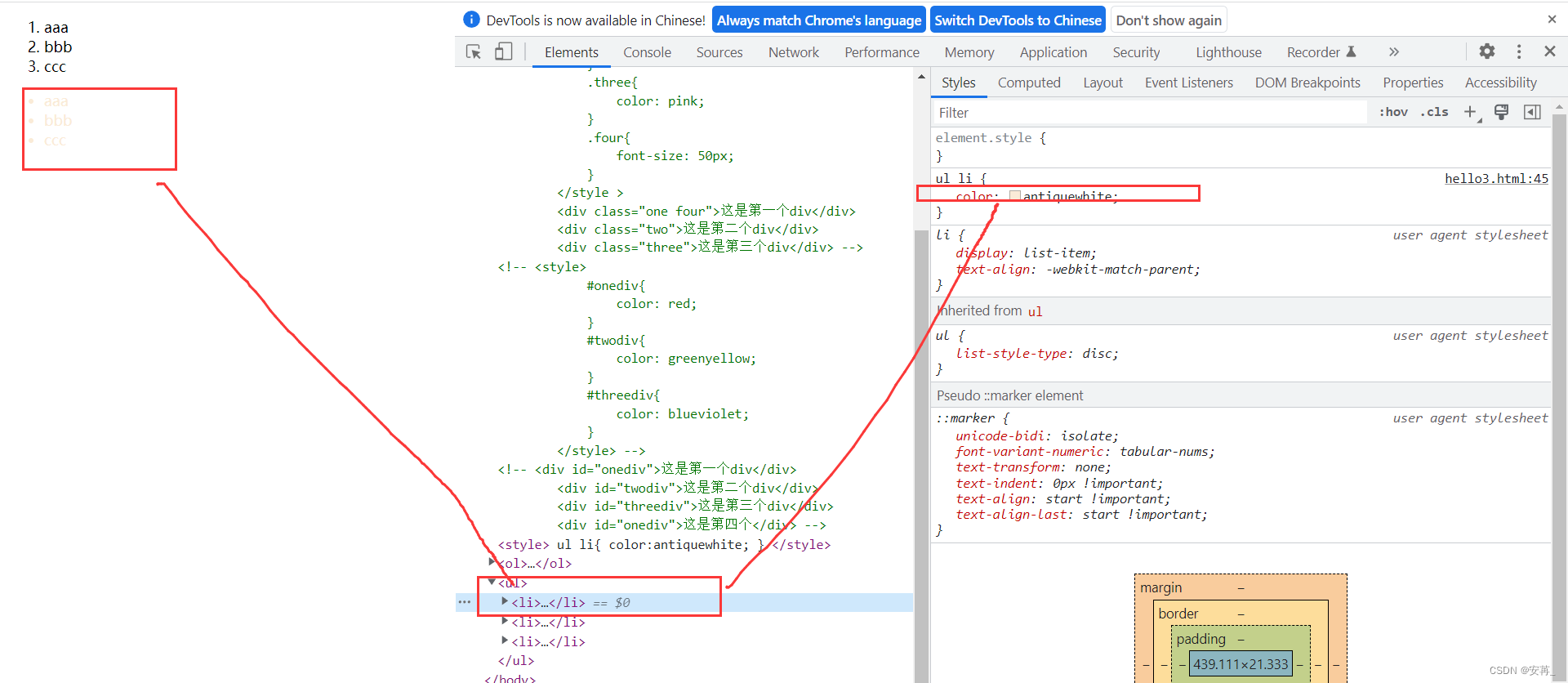The width and height of the screenshot is (1568, 683).
Task: Activate the inspect element picker icon
Action: (x=474, y=51)
